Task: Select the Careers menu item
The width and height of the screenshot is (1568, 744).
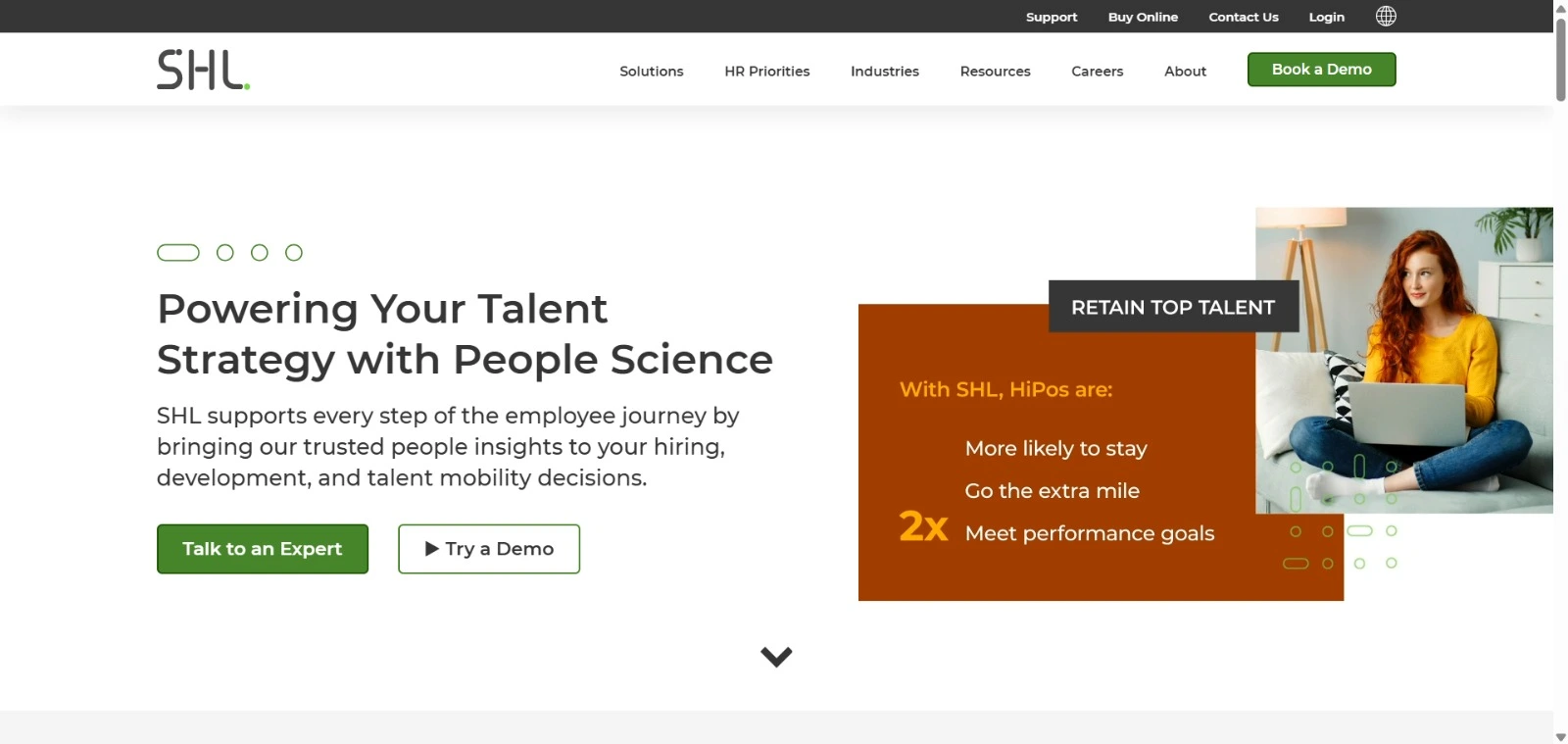Action: point(1097,71)
